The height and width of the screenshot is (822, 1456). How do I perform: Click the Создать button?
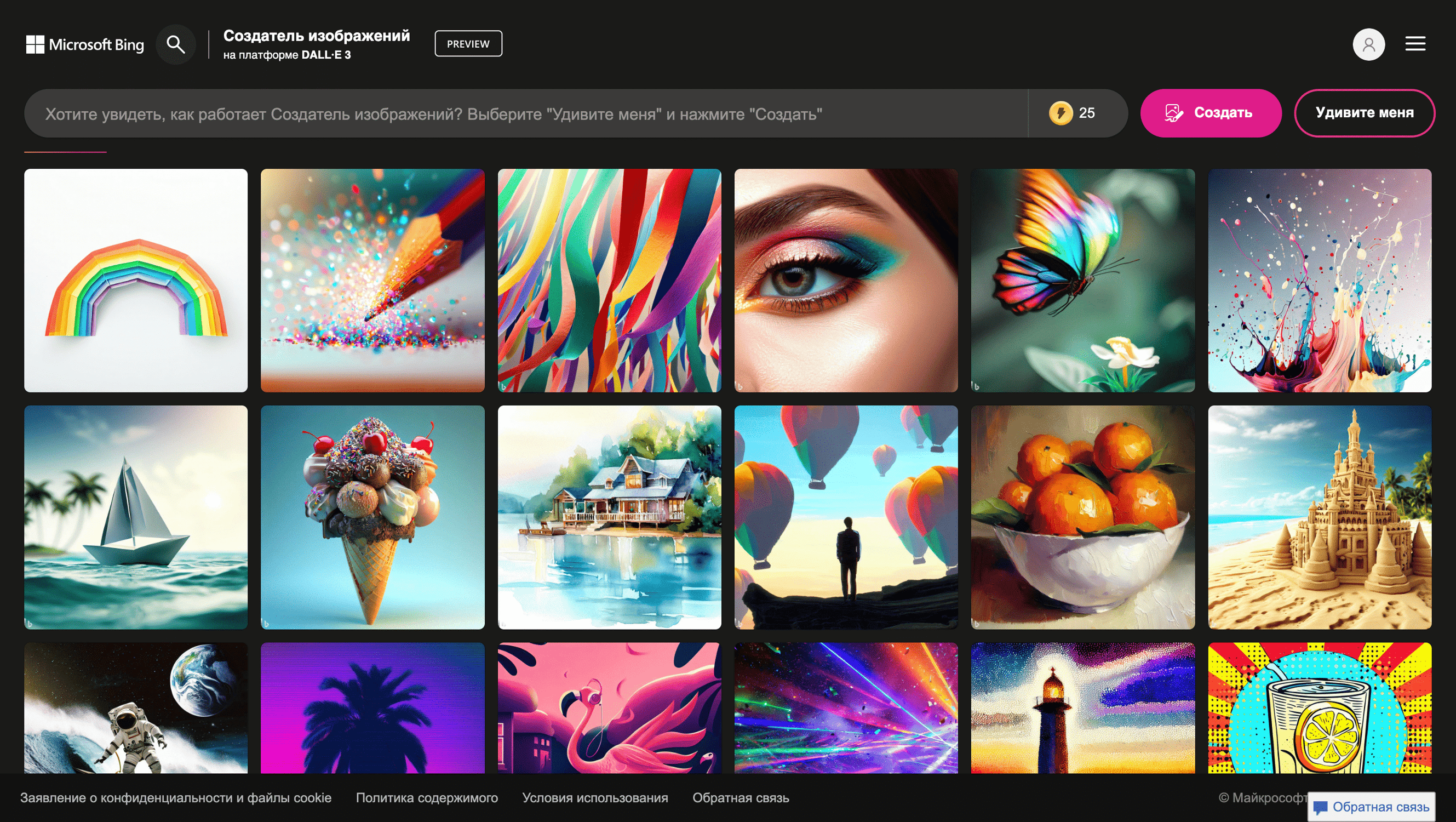(1211, 112)
